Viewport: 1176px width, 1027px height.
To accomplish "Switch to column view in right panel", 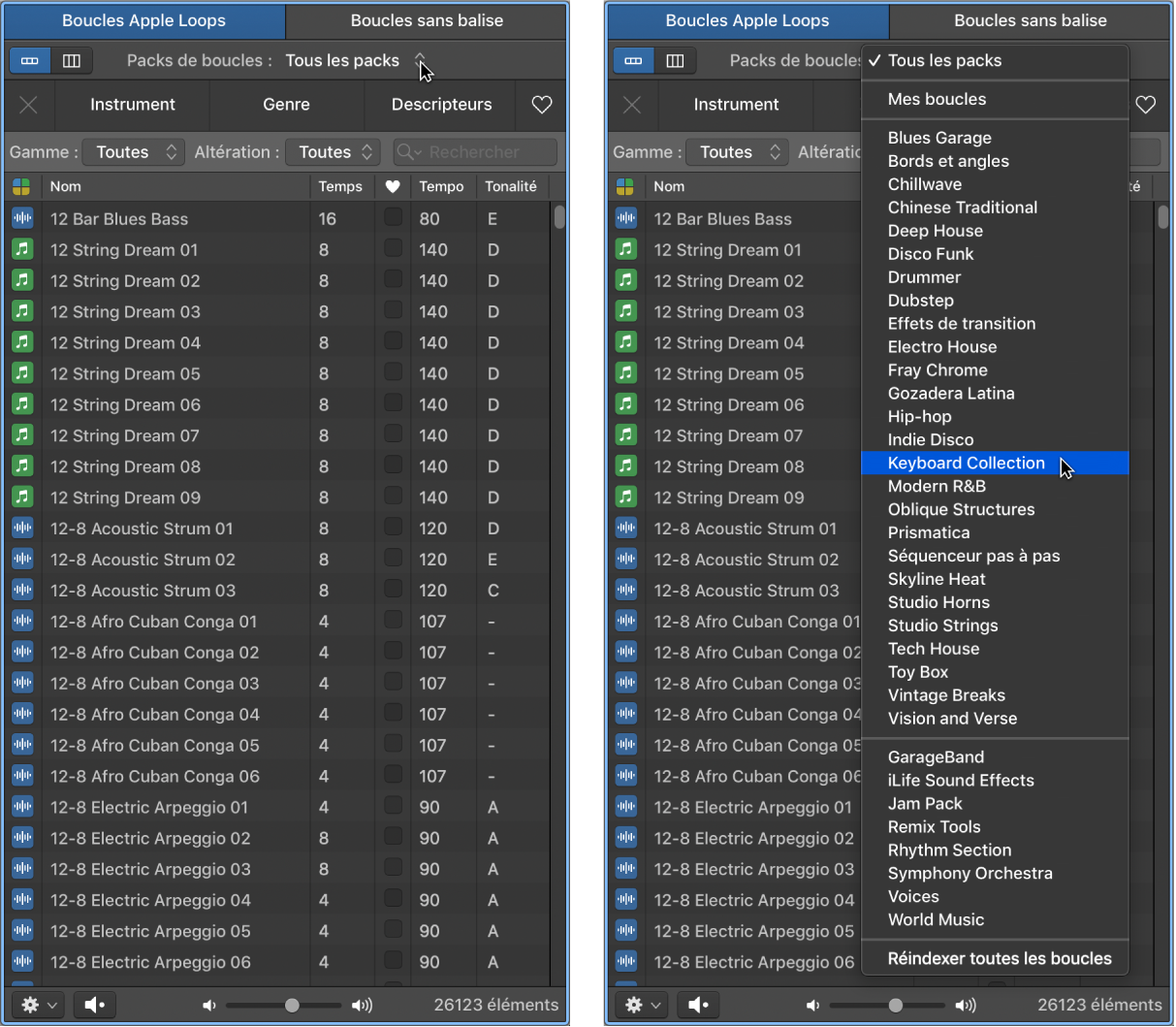I will [x=675, y=60].
